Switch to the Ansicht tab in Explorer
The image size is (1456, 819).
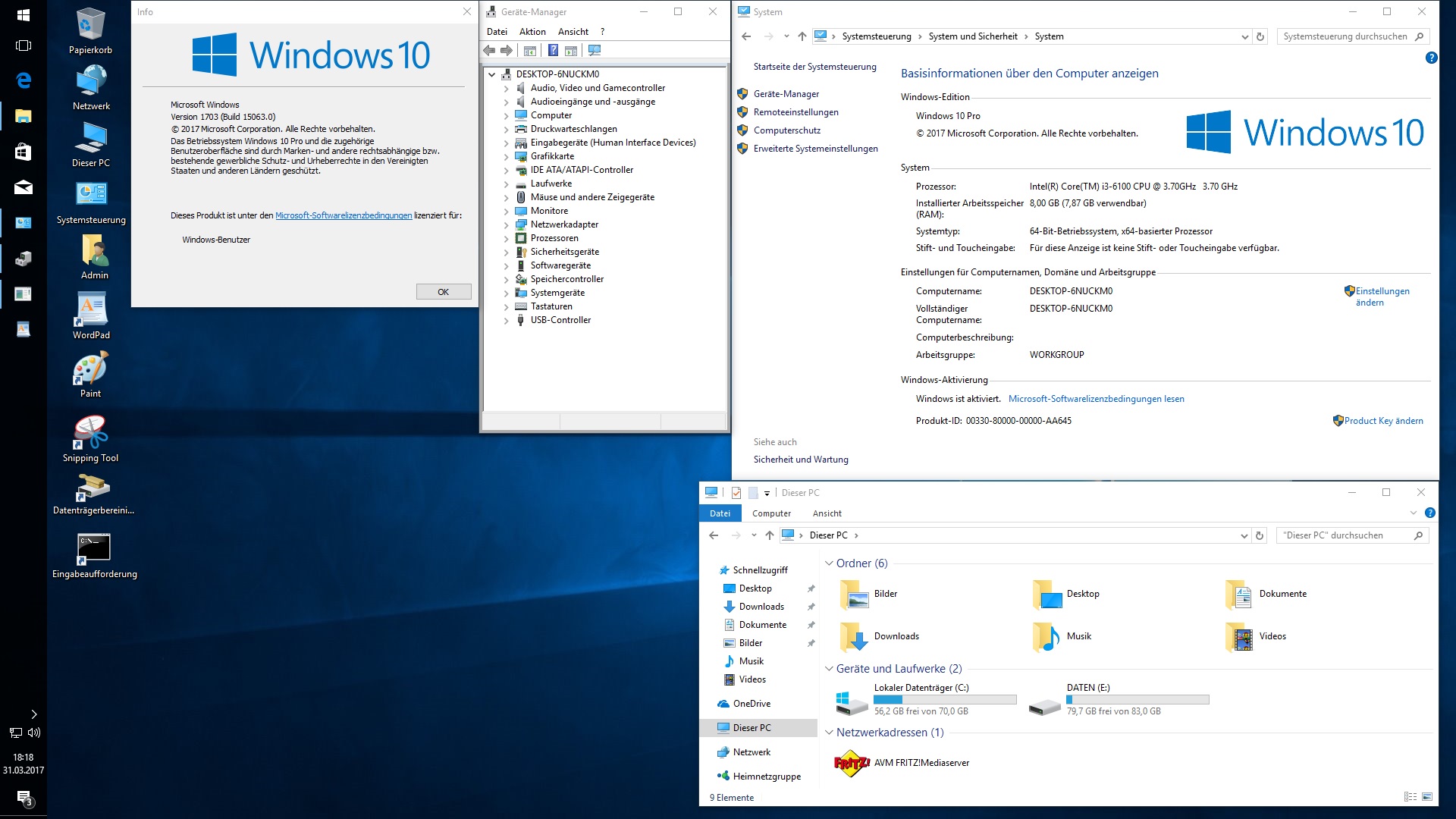[827, 513]
